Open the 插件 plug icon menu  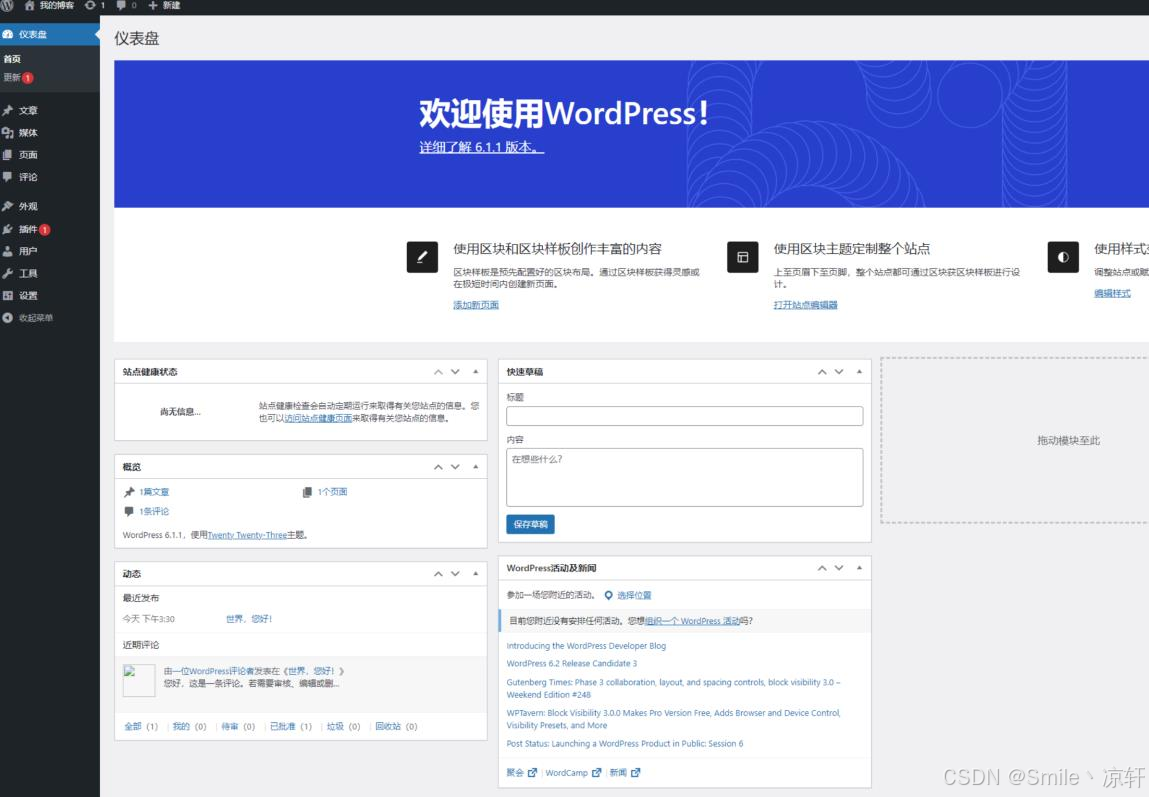[8, 229]
